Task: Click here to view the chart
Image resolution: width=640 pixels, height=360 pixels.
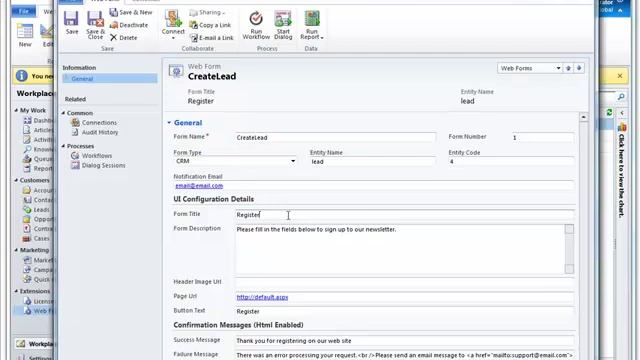Action: tap(621, 175)
